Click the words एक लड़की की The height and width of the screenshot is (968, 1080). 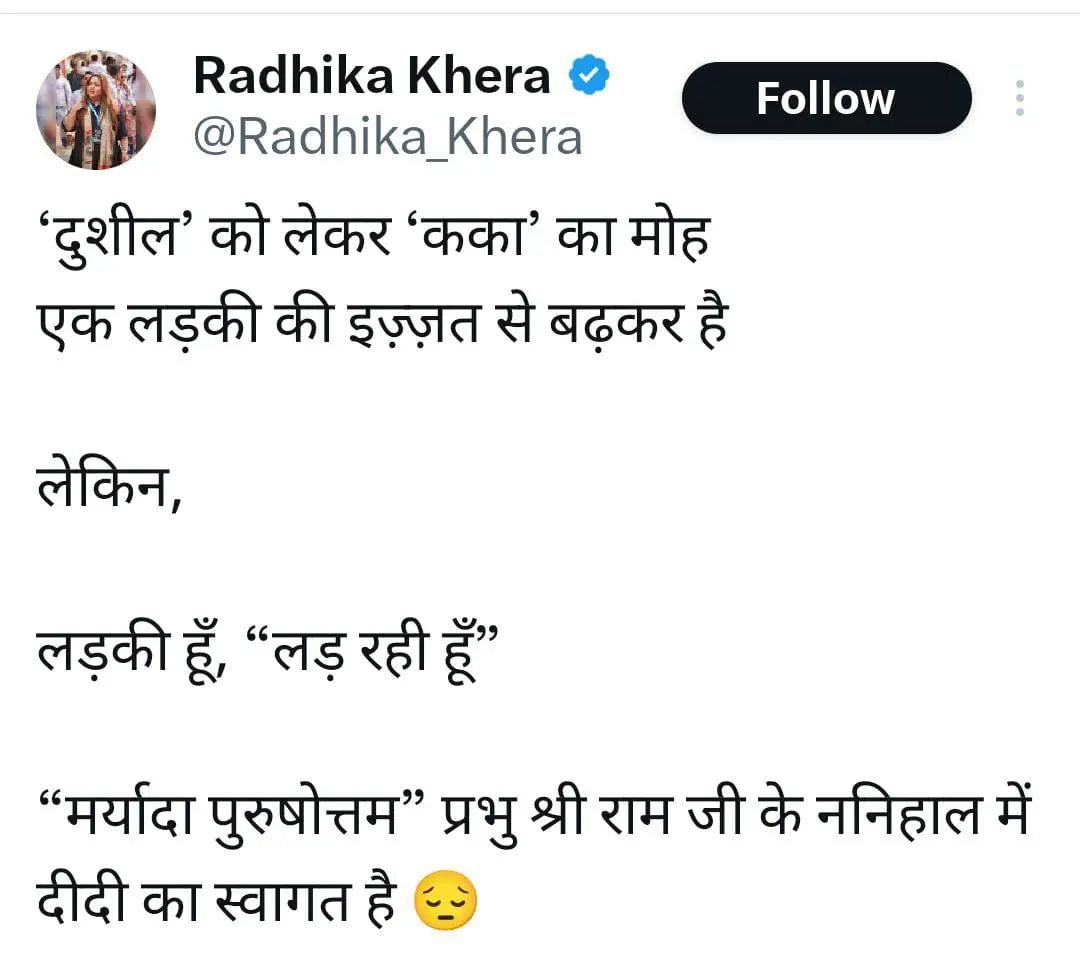[183, 323]
